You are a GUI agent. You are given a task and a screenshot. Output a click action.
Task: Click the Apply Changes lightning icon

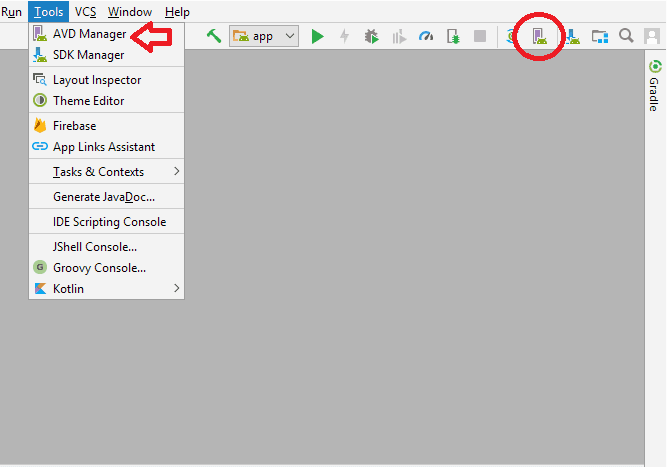(x=345, y=37)
